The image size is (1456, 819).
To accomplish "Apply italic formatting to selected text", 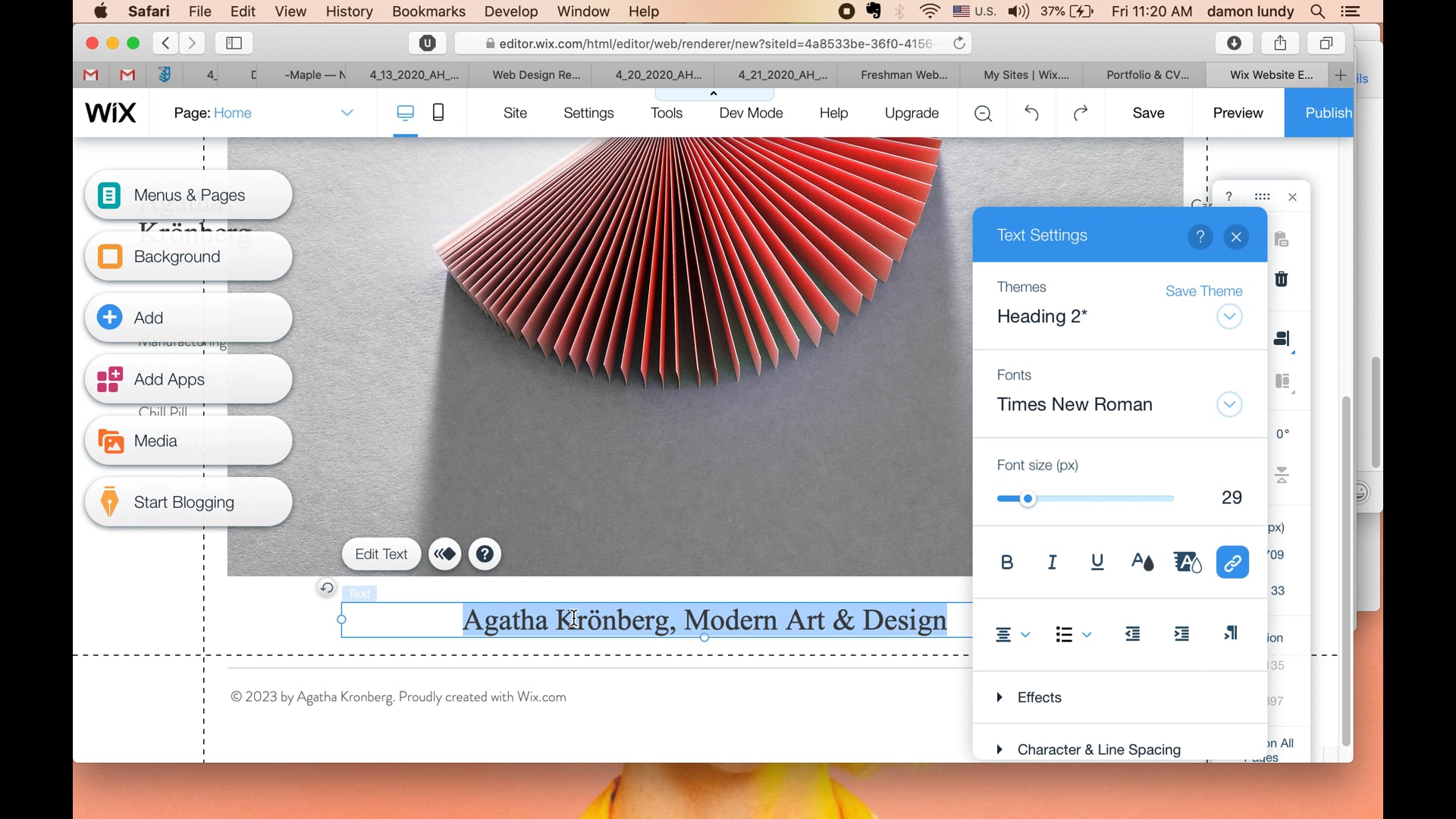I will [1051, 562].
